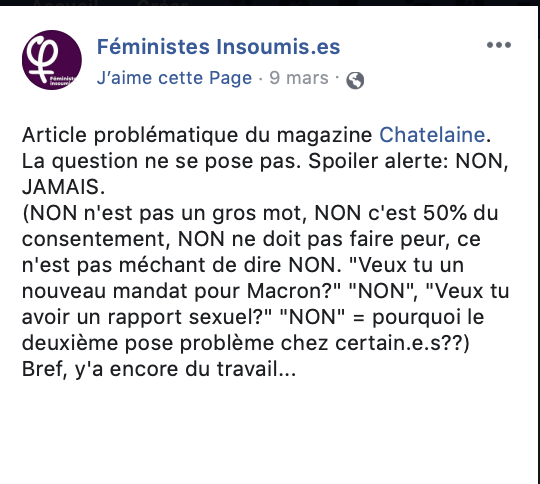Open the Féministes Insoumis.es page name link
The image size is (540, 484).
point(218,47)
